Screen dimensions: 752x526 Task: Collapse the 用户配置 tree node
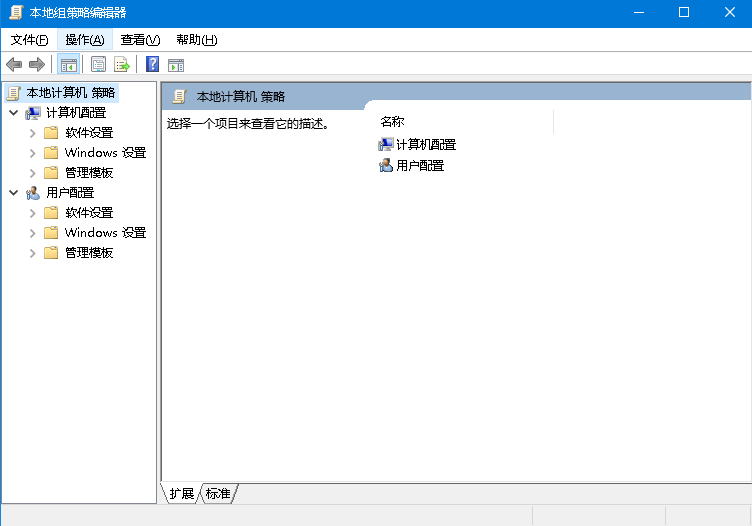[13, 193]
